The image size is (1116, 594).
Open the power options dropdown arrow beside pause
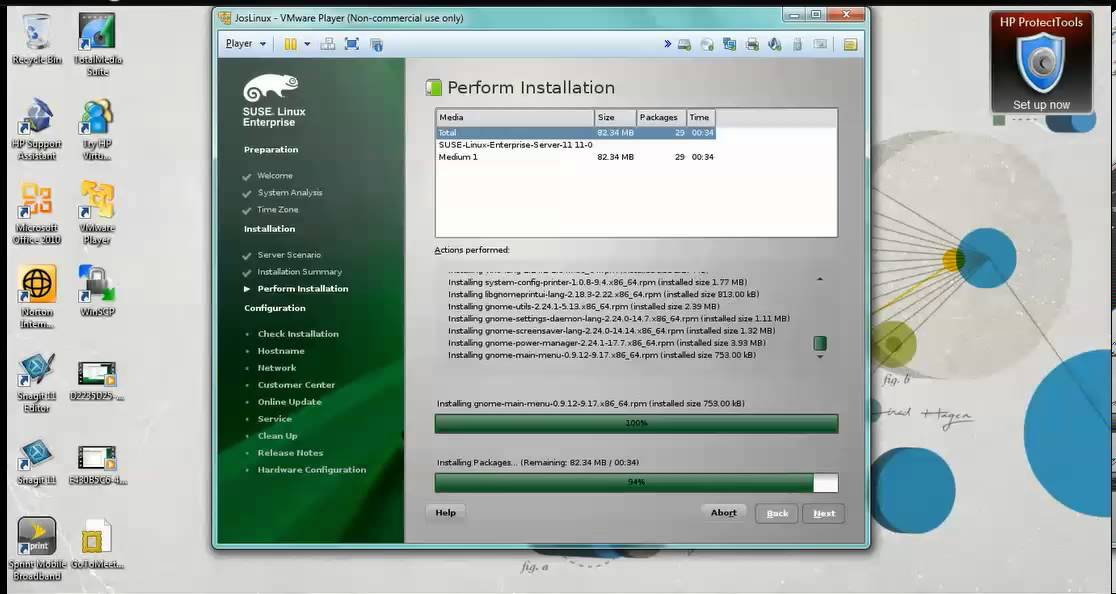[307, 44]
